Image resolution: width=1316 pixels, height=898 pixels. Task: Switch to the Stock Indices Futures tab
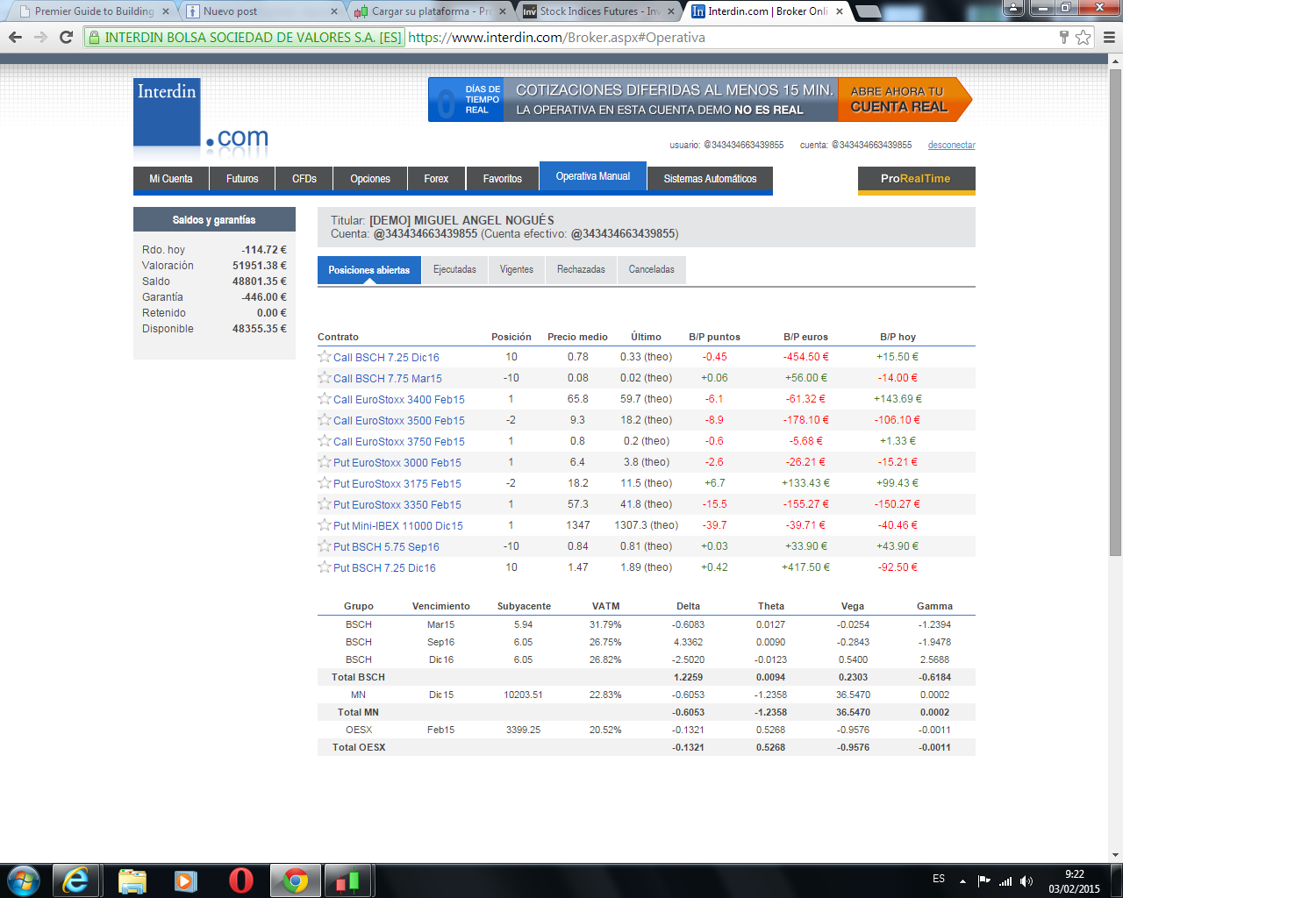598,11
